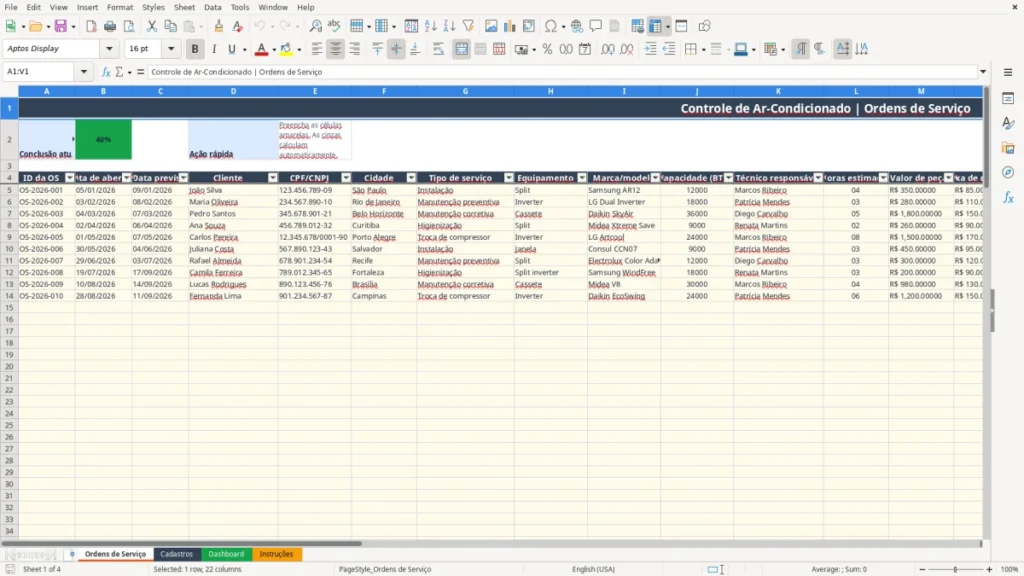Screen dimensions: 1024x576
Task: Click the Cut scissors icon
Action: coord(152,26)
